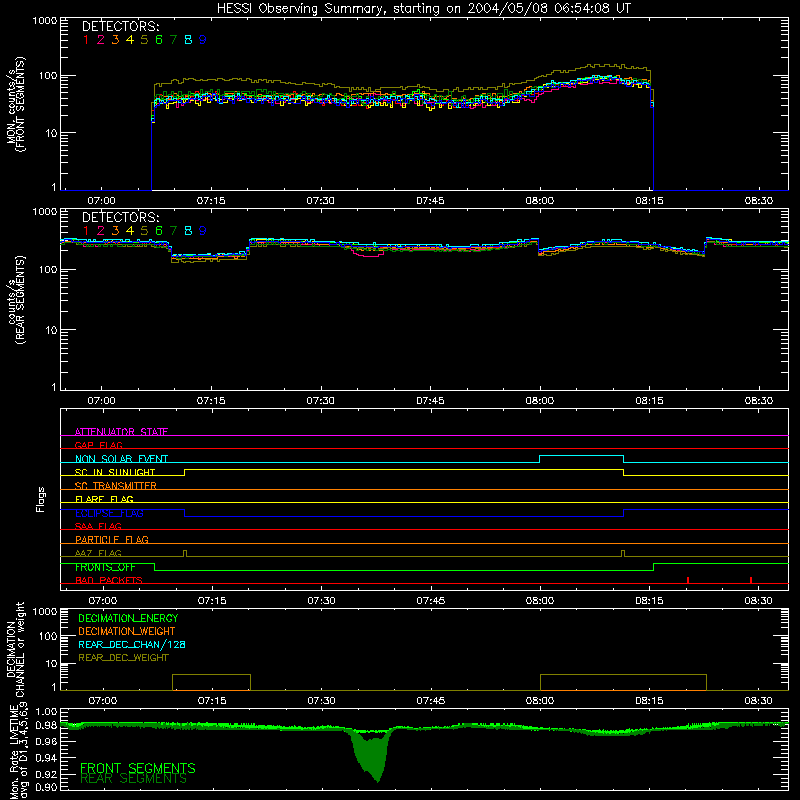
Task: Click the REAR_DEC_CHAN/128 legend entry
Action: click(x=132, y=644)
